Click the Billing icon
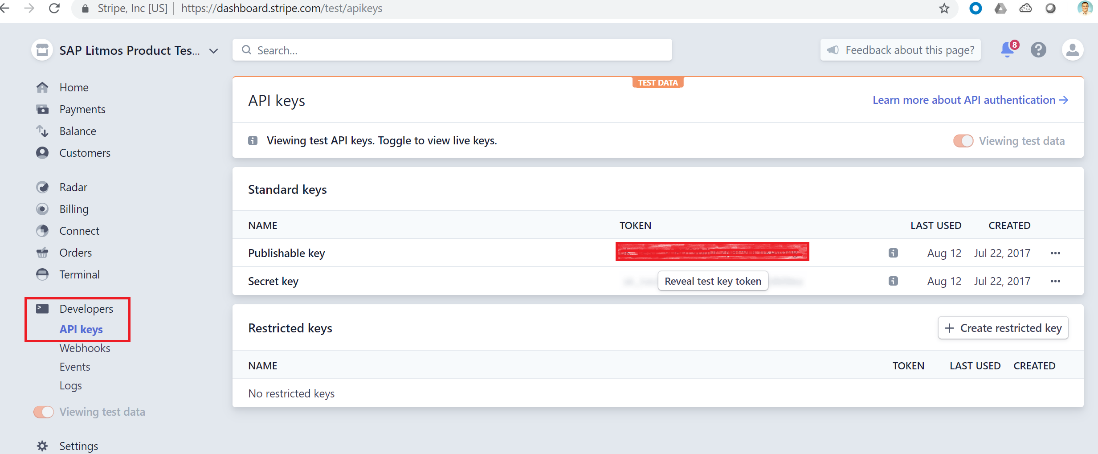1098x454 pixels. [43, 209]
